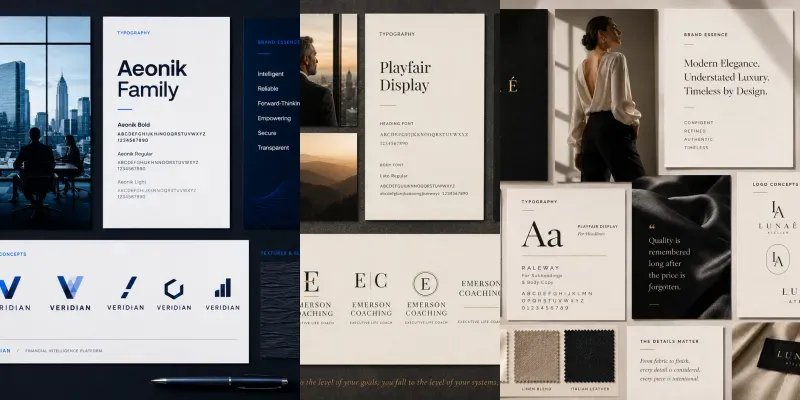Viewport: 800px width, 400px height.
Task: Select the Italian Leather black swatch
Action: tap(589, 356)
